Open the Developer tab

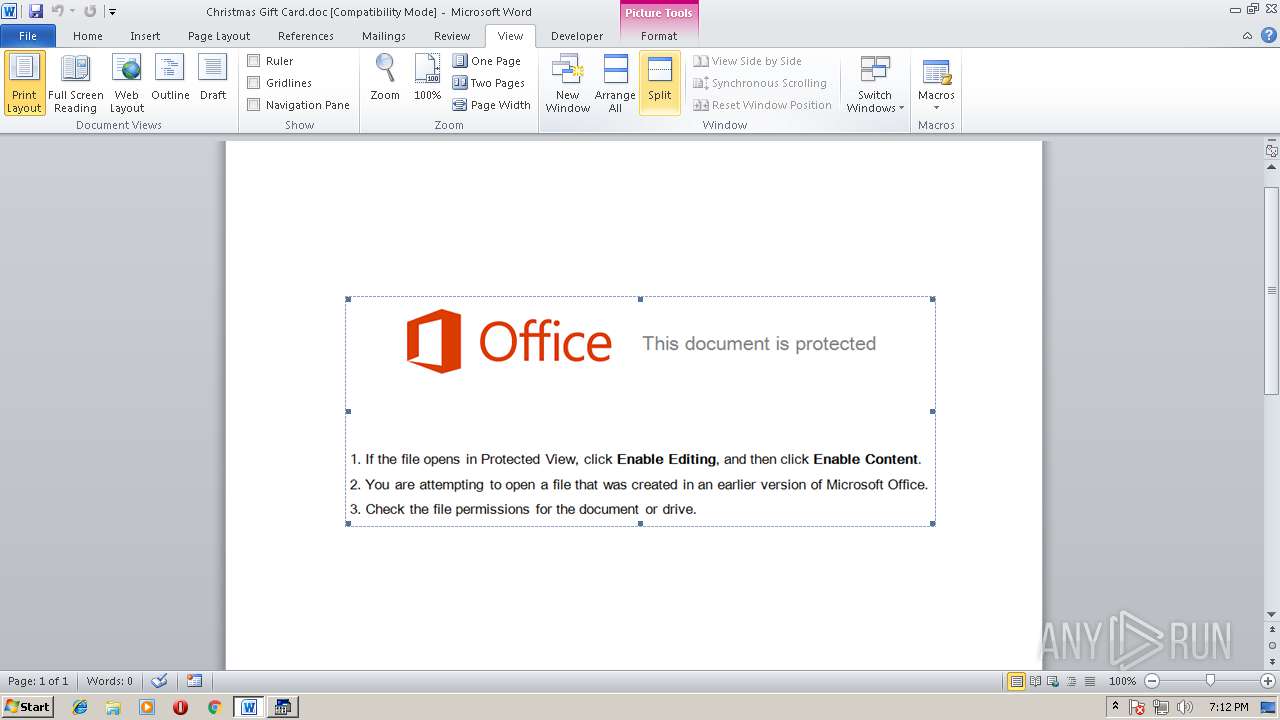pyautogui.click(x=577, y=36)
